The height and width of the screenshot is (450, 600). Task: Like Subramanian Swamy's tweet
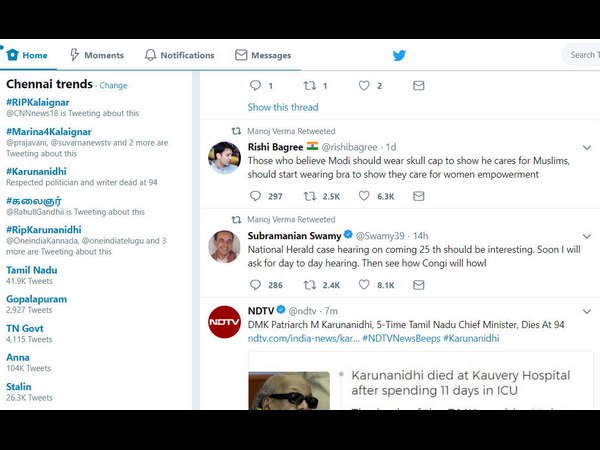coord(364,285)
